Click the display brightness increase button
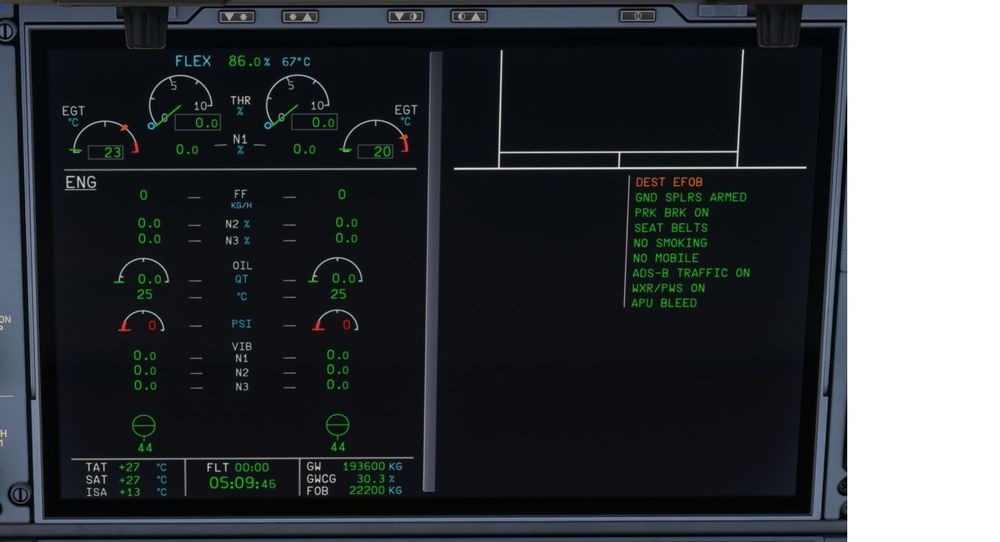 pos(300,17)
